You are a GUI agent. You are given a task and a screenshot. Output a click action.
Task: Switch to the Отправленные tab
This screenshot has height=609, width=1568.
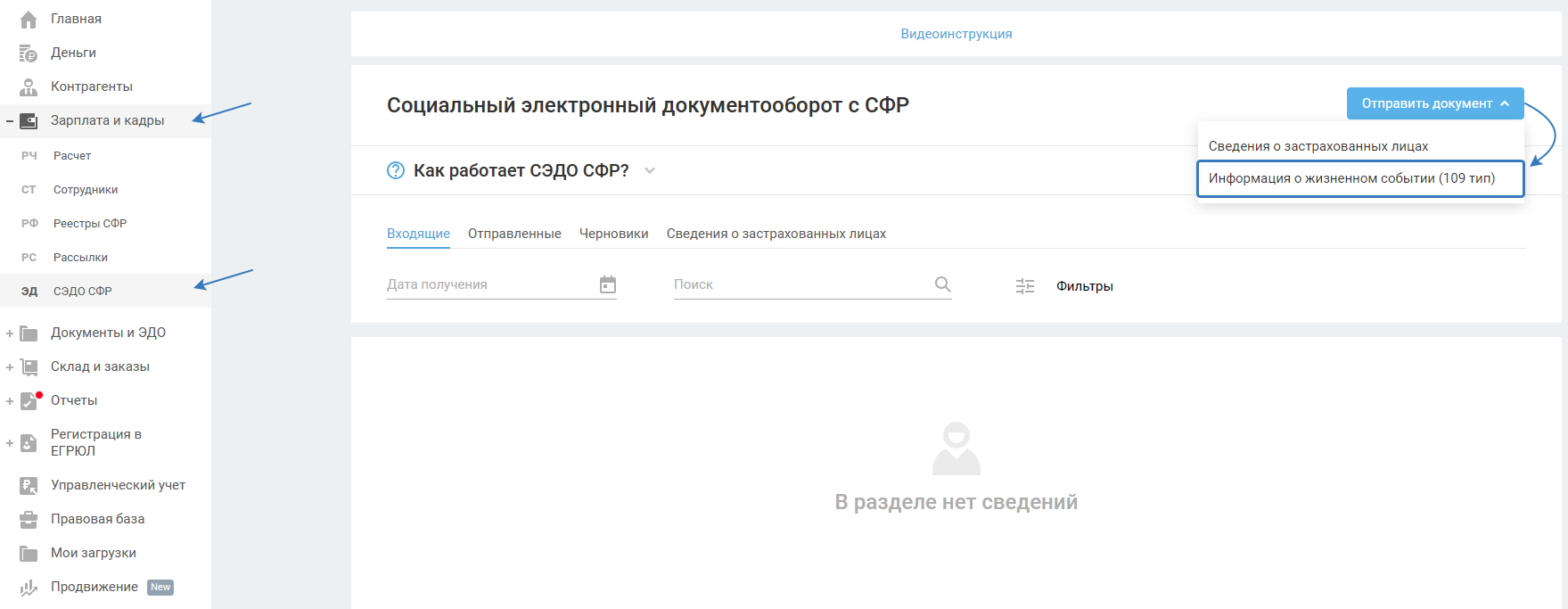pyautogui.click(x=514, y=234)
